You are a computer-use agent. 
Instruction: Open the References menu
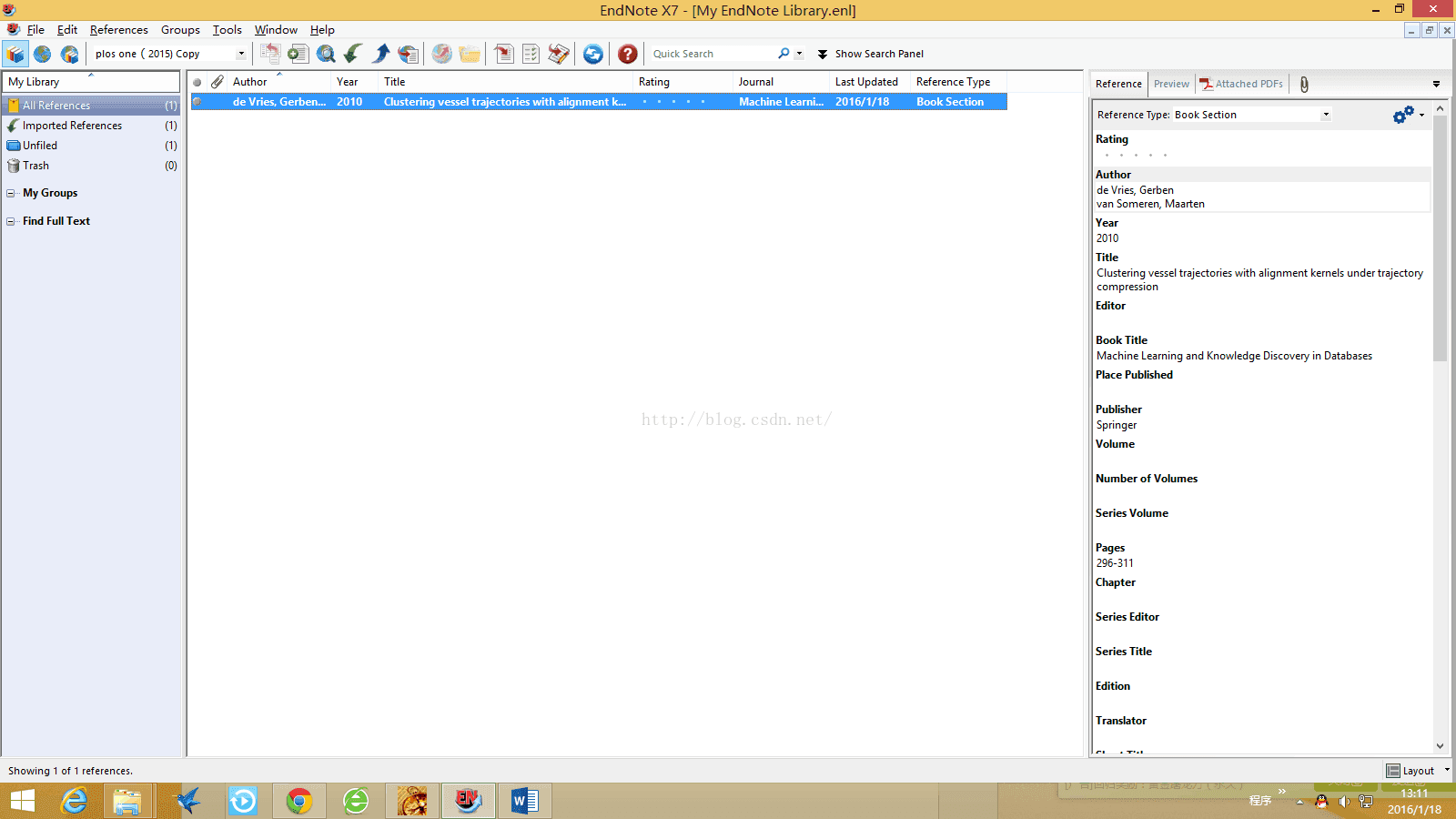118,30
